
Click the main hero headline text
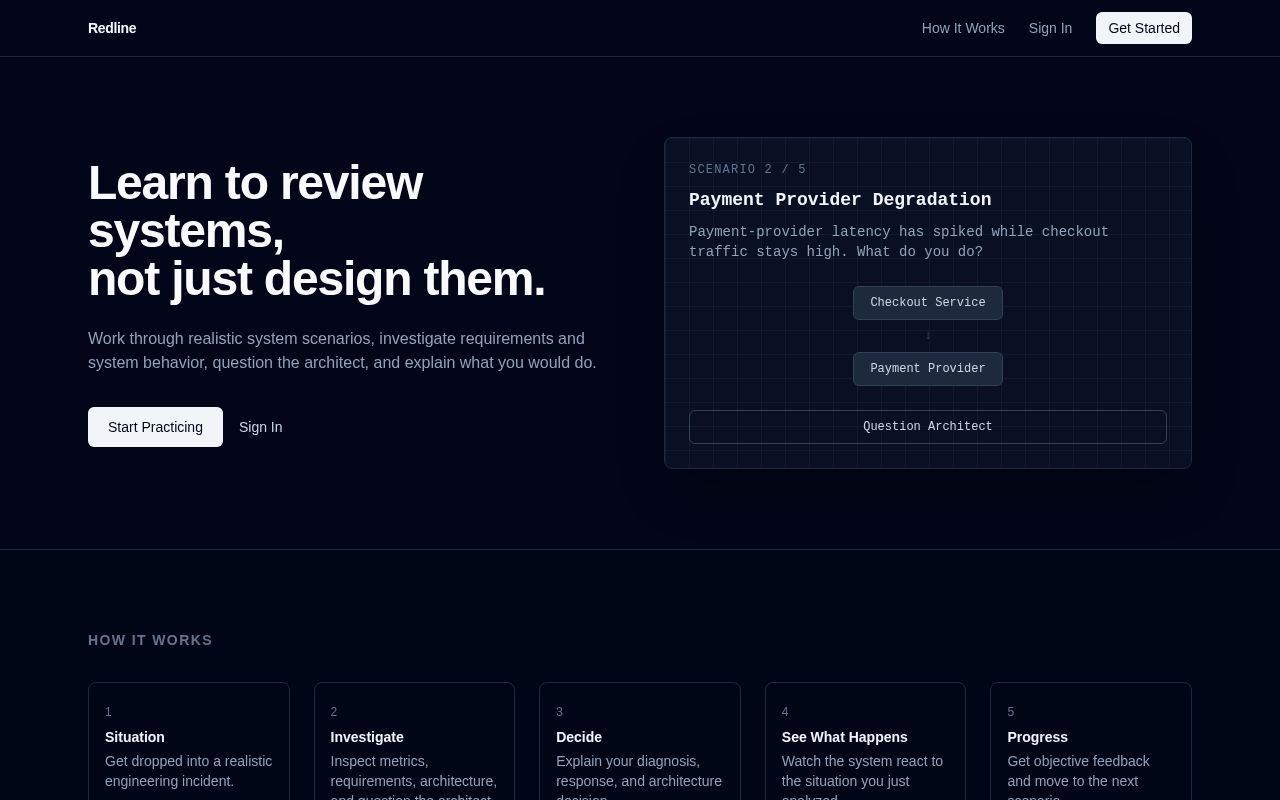(317, 231)
